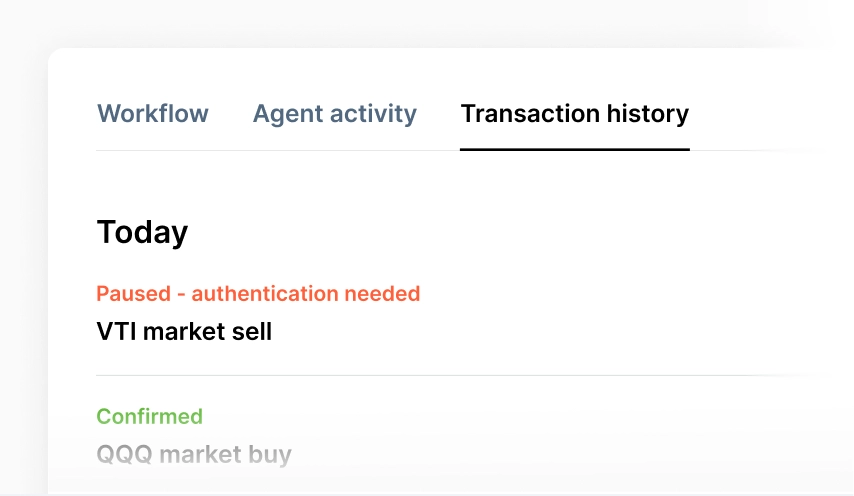Click the word "sell" in VTI row
Viewport: 854px width, 496px height.
(x=250, y=331)
